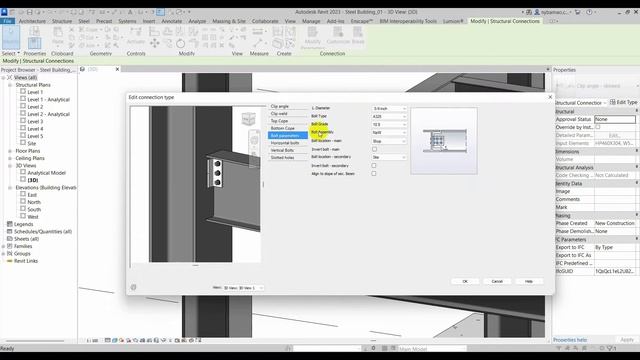Image resolution: width=640 pixels, height=360 pixels.
Task: Click the Cut geometry icon
Action: point(82,38)
